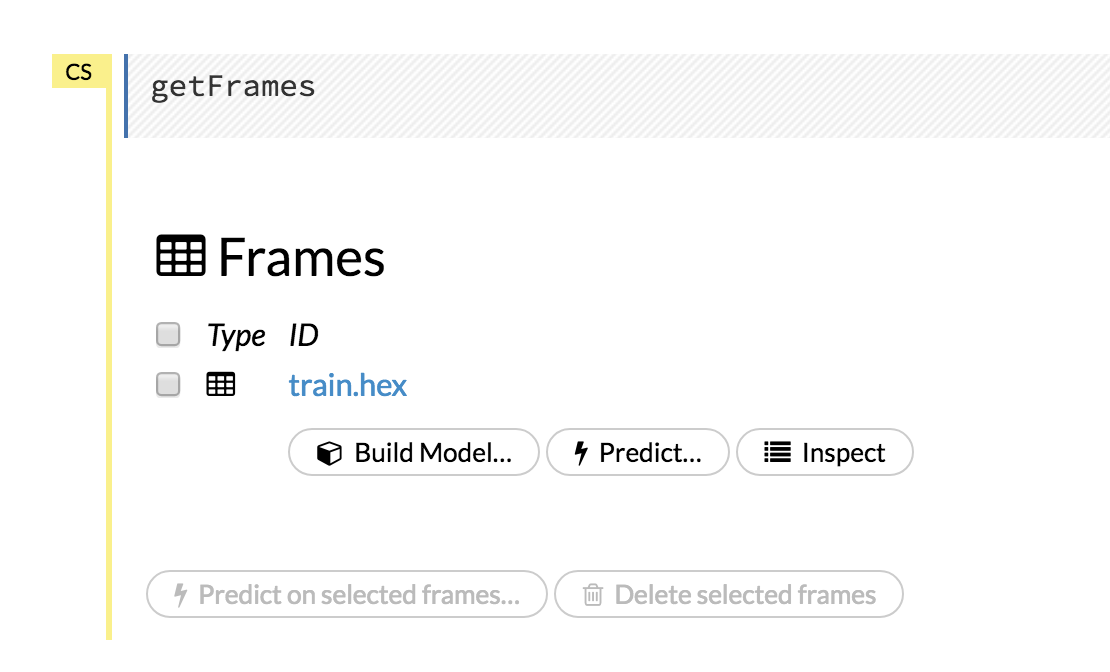Click the Predict button for train.hex
The image size is (1110, 672).
click(637, 452)
